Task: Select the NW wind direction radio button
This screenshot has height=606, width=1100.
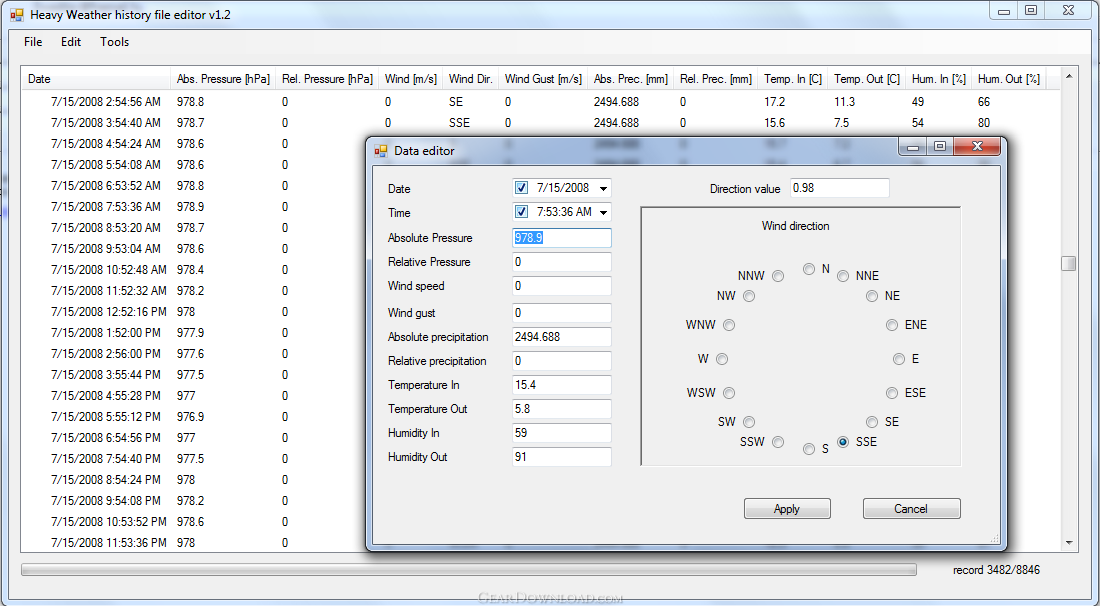Action: click(749, 296)
